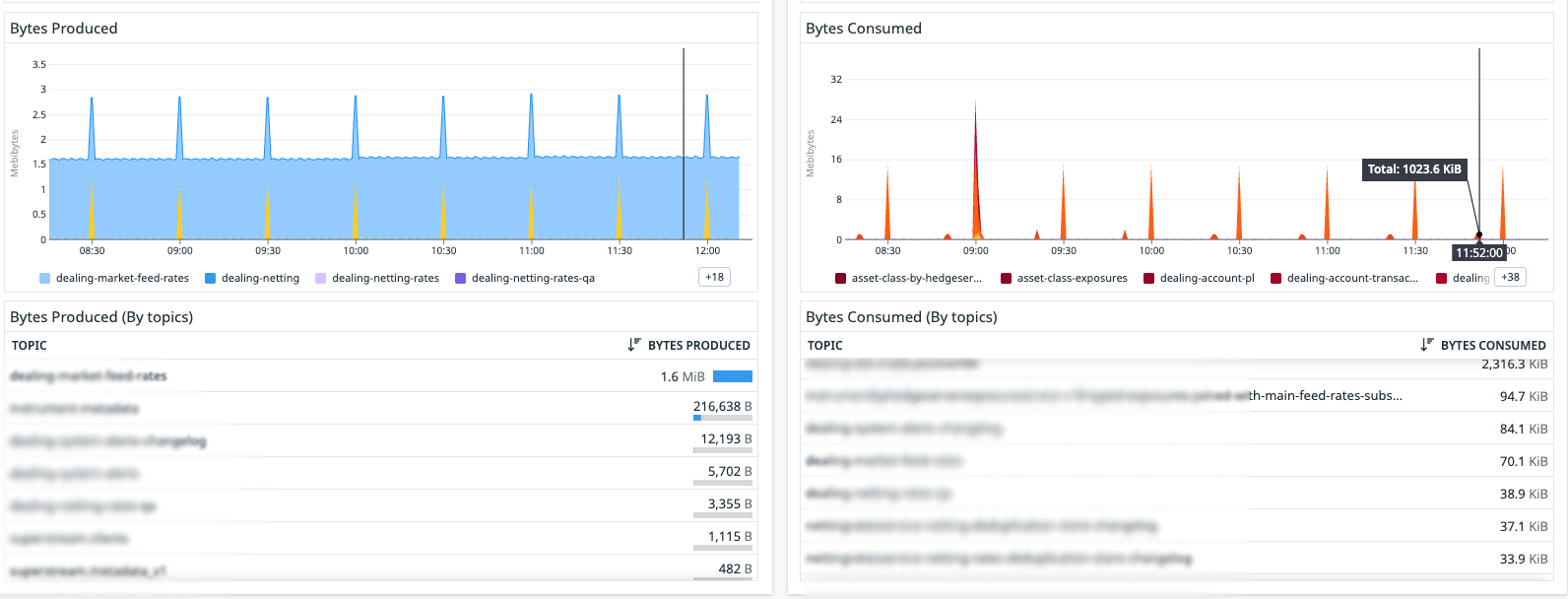Click the topic ending main-feed-rates-subs...
Viewport: 1568px width, 599px height.
tap(1104, 395)
